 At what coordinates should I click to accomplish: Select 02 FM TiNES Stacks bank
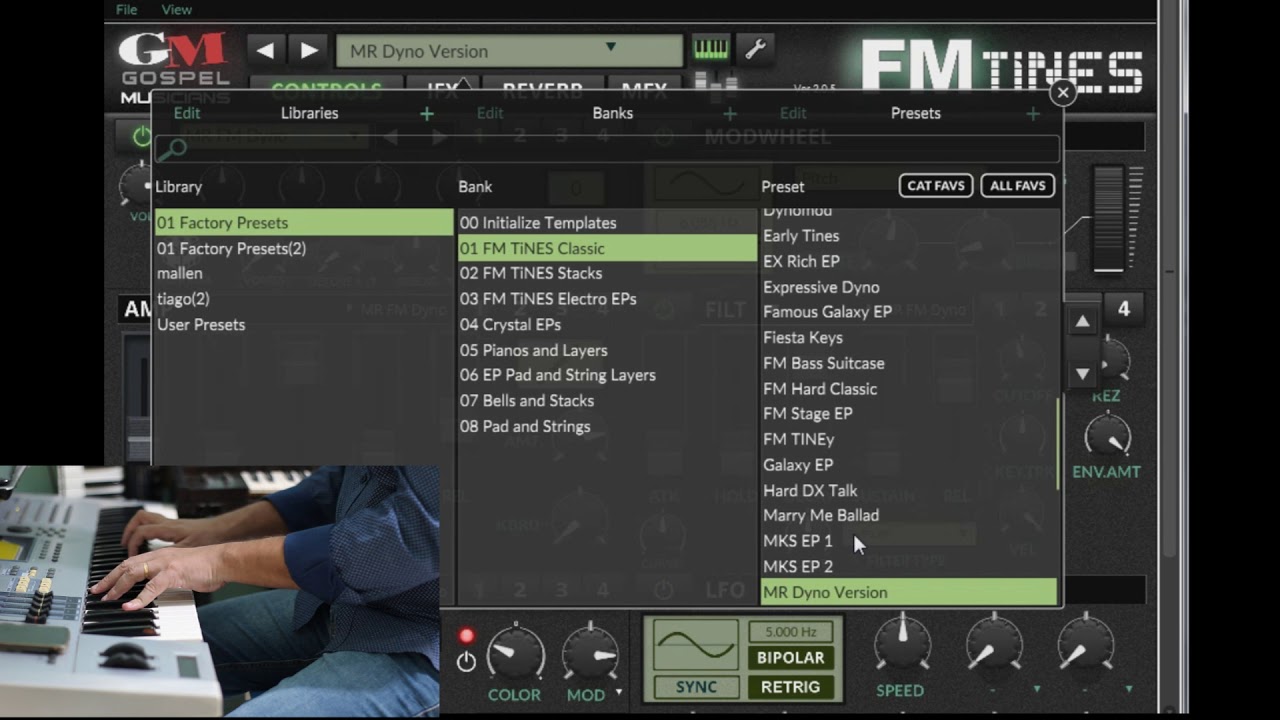tap(607, 273)
